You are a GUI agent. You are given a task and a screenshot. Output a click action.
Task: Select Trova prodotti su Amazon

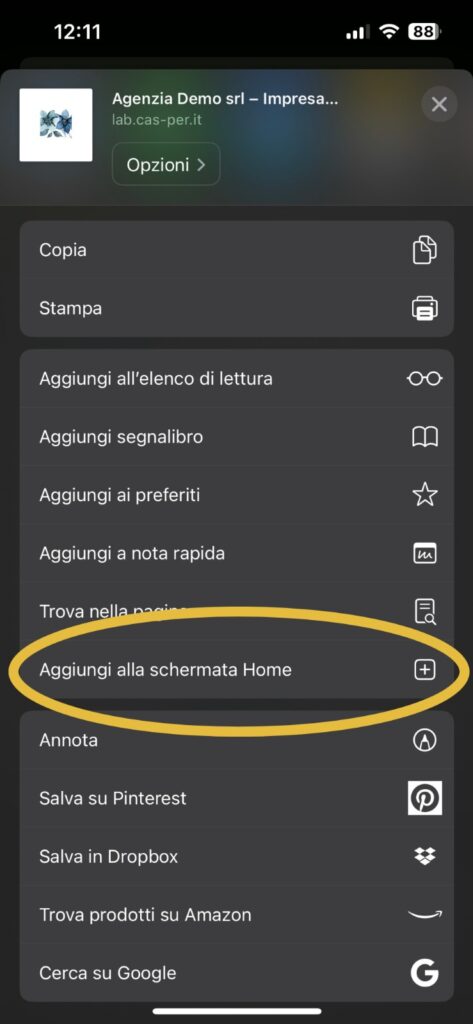[236, 915]
